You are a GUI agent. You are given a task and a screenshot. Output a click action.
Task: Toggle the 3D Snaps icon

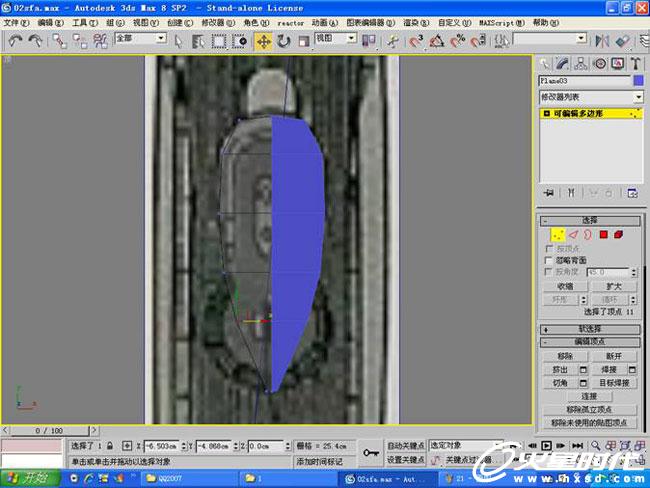pos(415,41)
